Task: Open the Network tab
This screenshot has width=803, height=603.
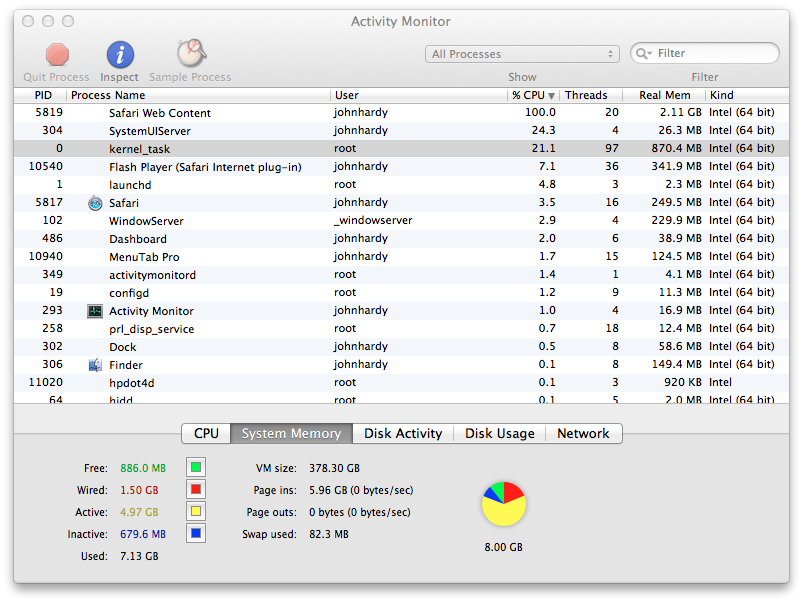Action: 583,433
